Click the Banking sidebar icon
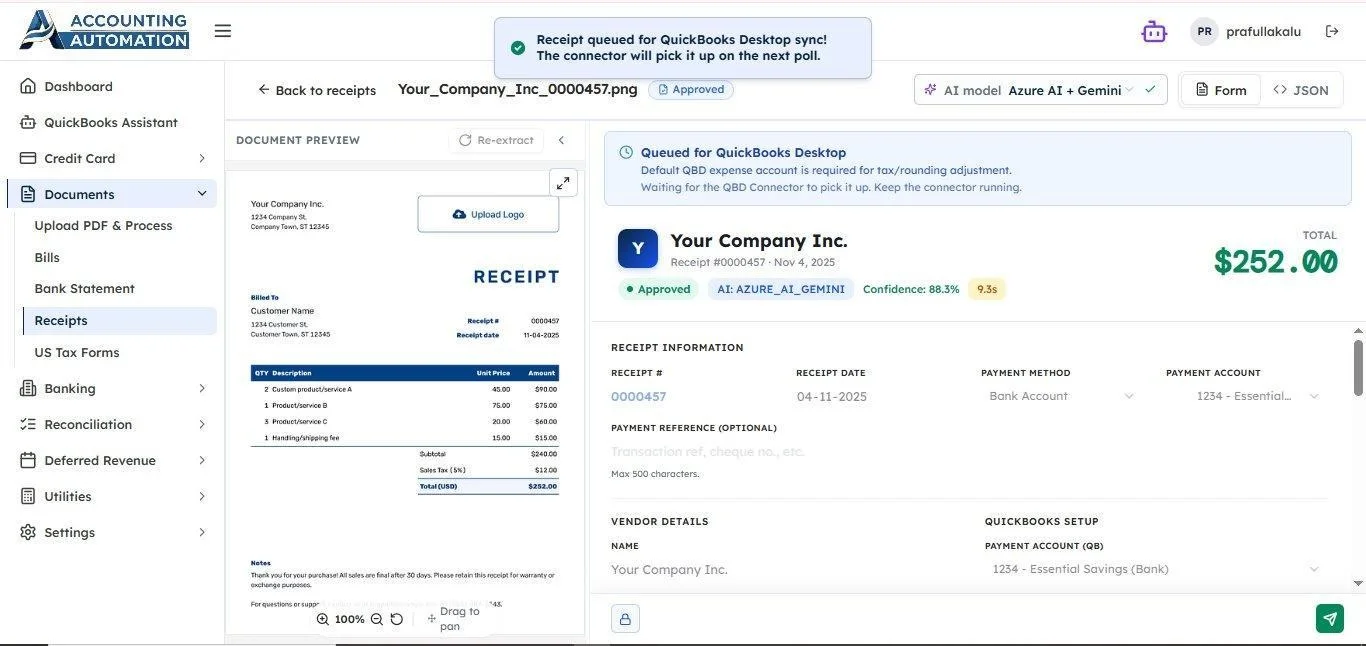 point(28,388)
